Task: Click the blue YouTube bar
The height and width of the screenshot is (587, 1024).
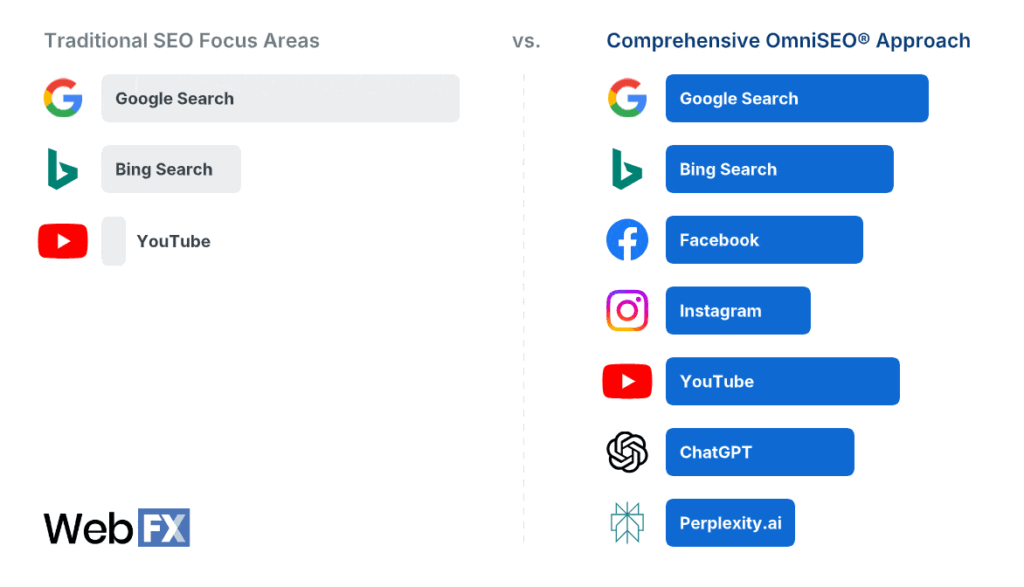Action: (x=782, y=381)
